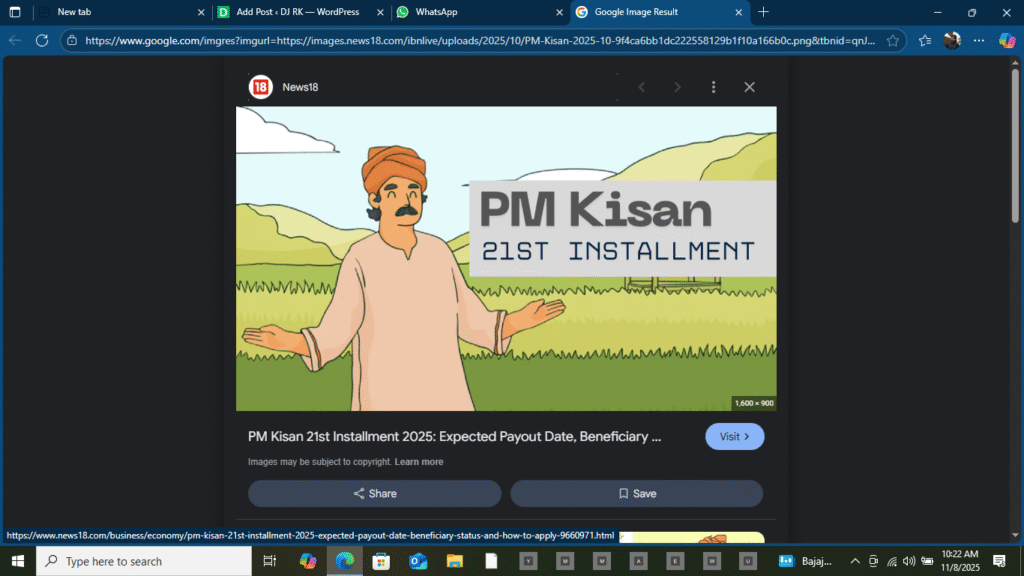The height and width of the screenshot is (576, 1024).
Task: Click the system volume icon in the tray
Action: pyautogui.click(x=908, y=561)
